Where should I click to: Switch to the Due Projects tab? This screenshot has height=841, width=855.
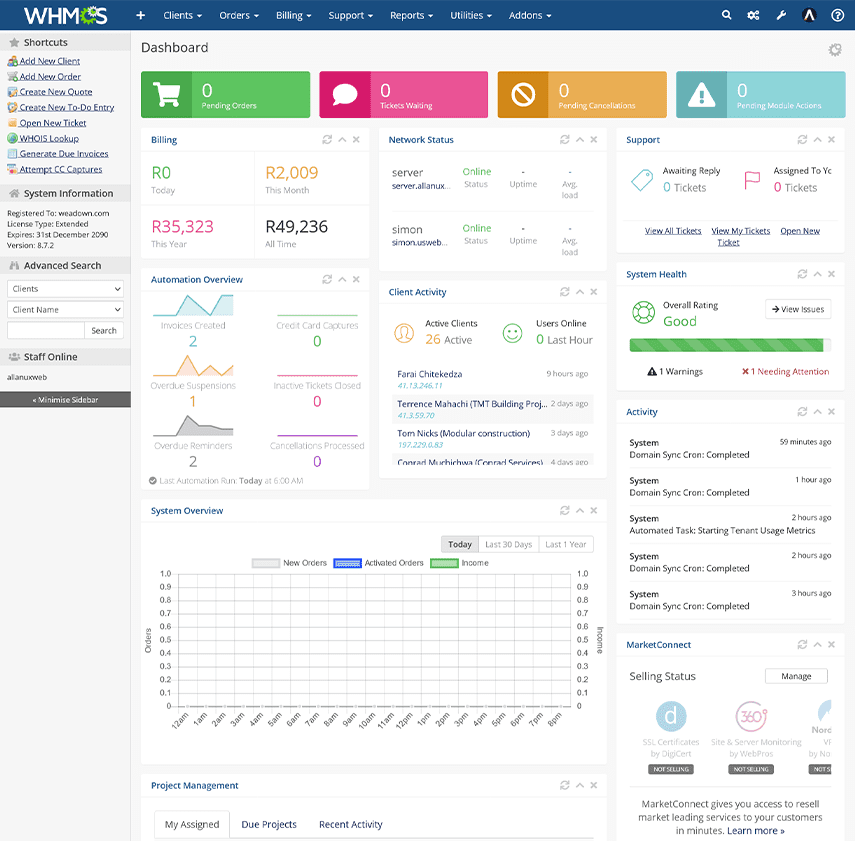pyautogui.click(x=269, y=824)
